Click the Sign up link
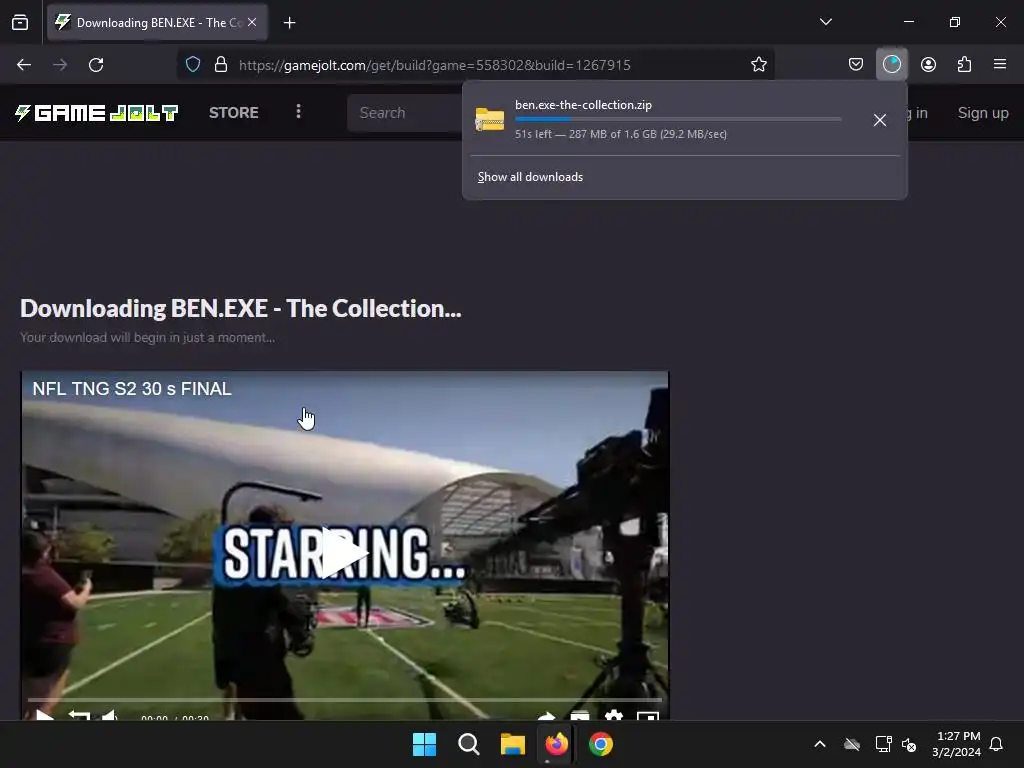Image resolution: width=1024 pixels, height=768 pixels. click(x=983, y=113)
